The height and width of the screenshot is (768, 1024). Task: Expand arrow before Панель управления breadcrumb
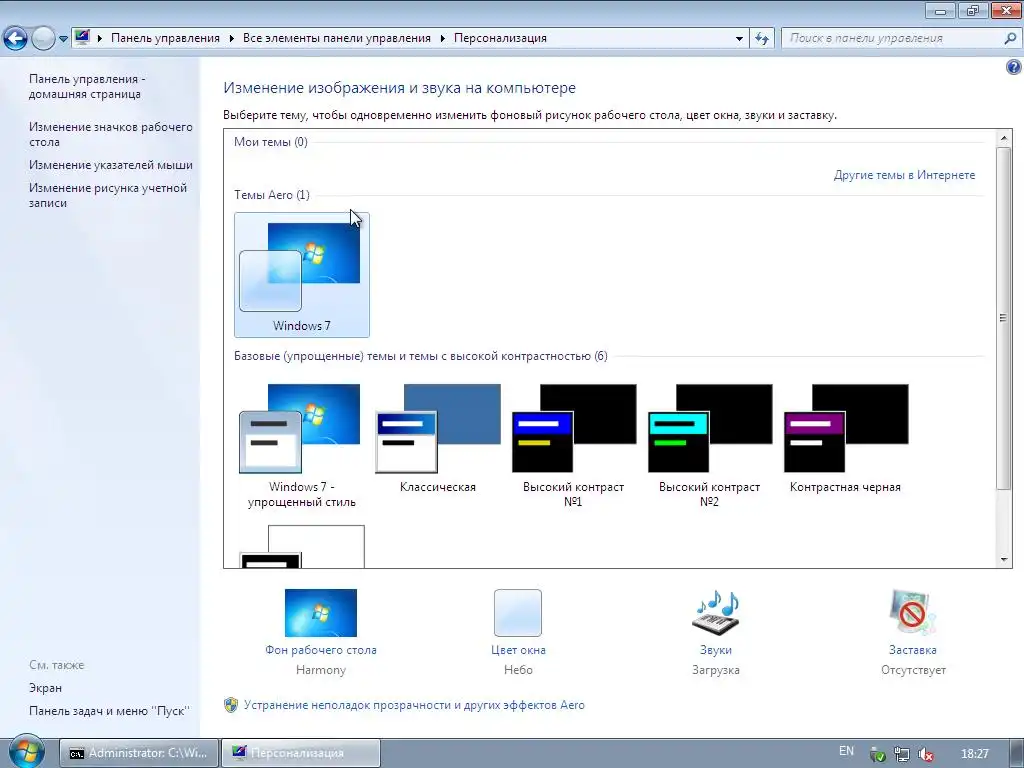(100, 39)
